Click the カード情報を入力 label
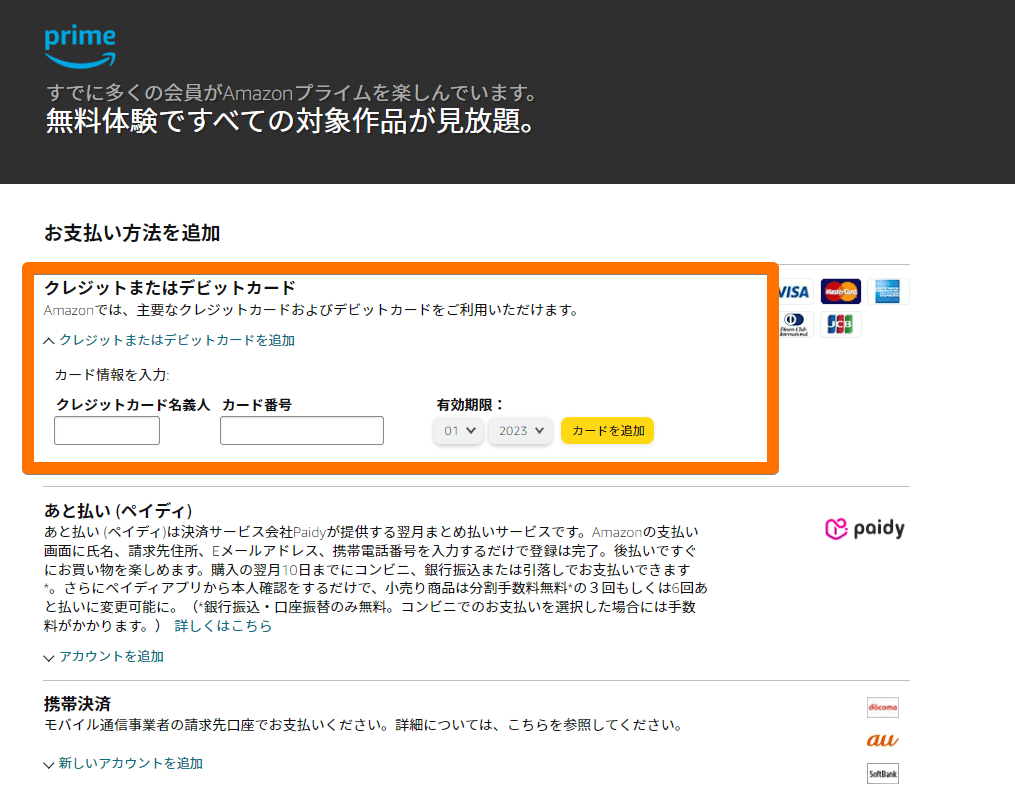Viewport: 1015px width, 796px height. coord(111,375)
